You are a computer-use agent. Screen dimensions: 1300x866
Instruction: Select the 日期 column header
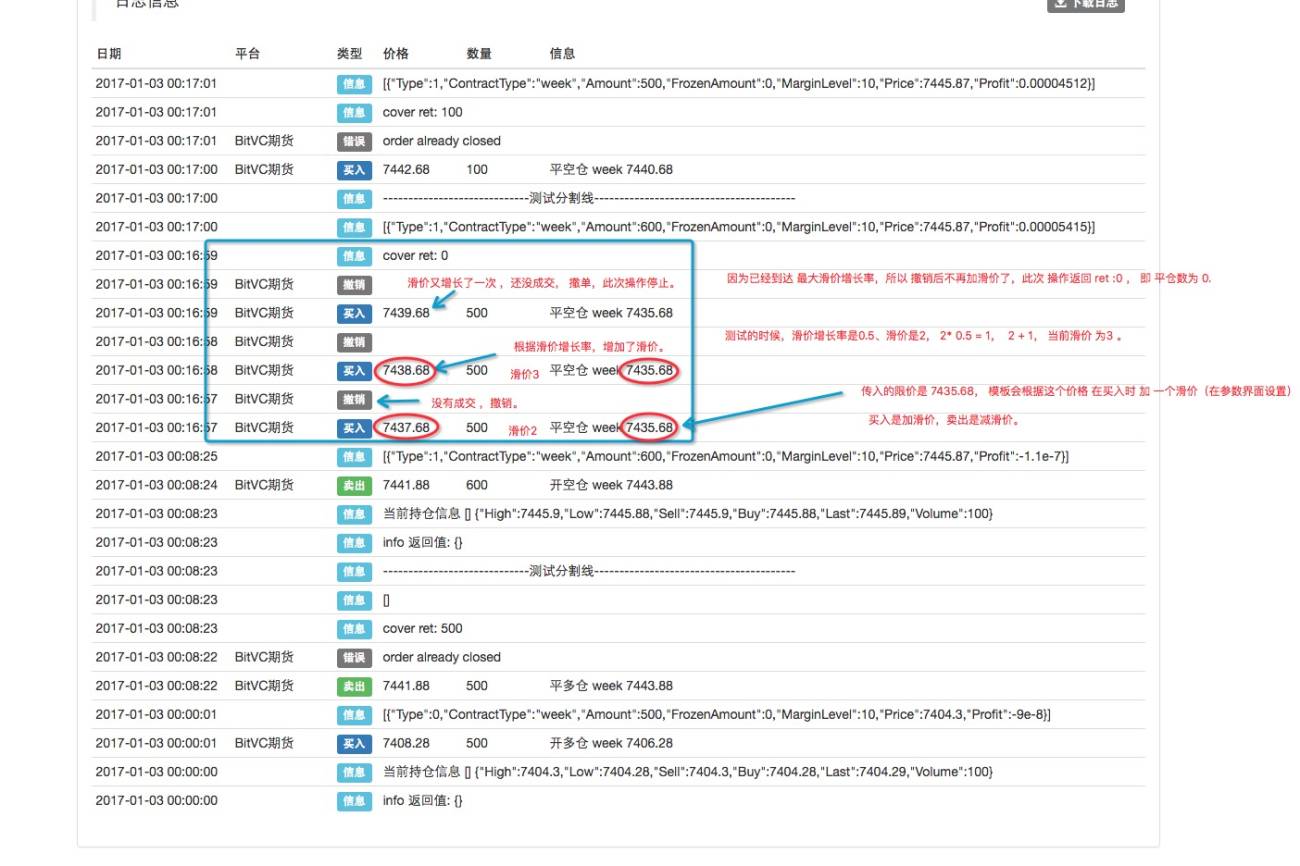pos(108,54)
